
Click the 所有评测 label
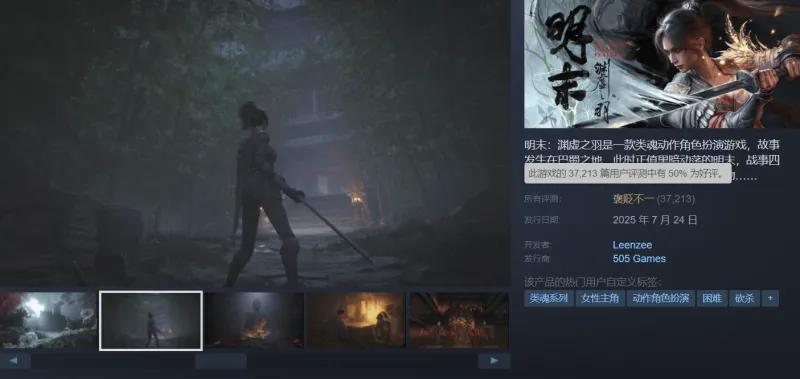[x=542, y=199]
